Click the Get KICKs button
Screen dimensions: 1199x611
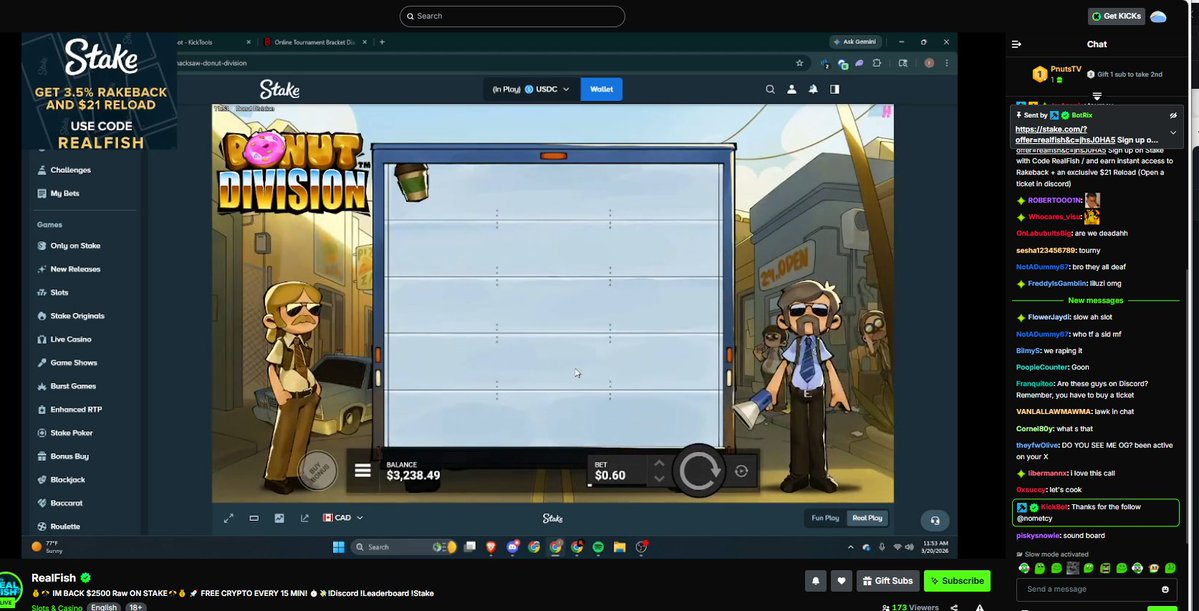click(x=1116, y=16)
